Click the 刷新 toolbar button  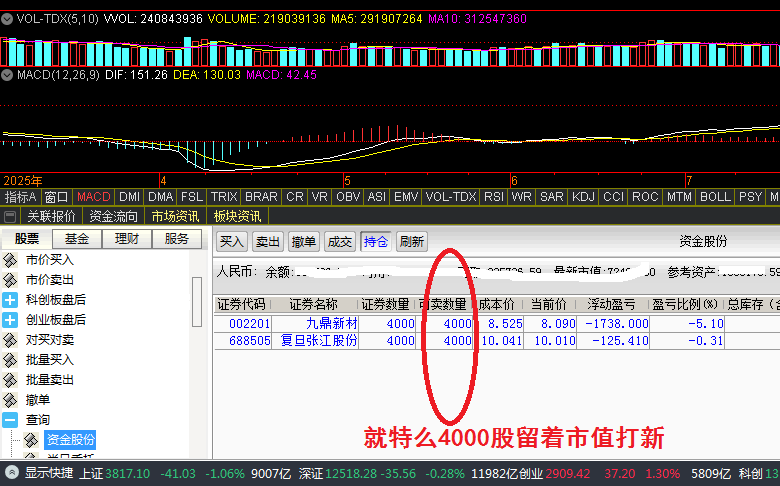click(412, 242)
